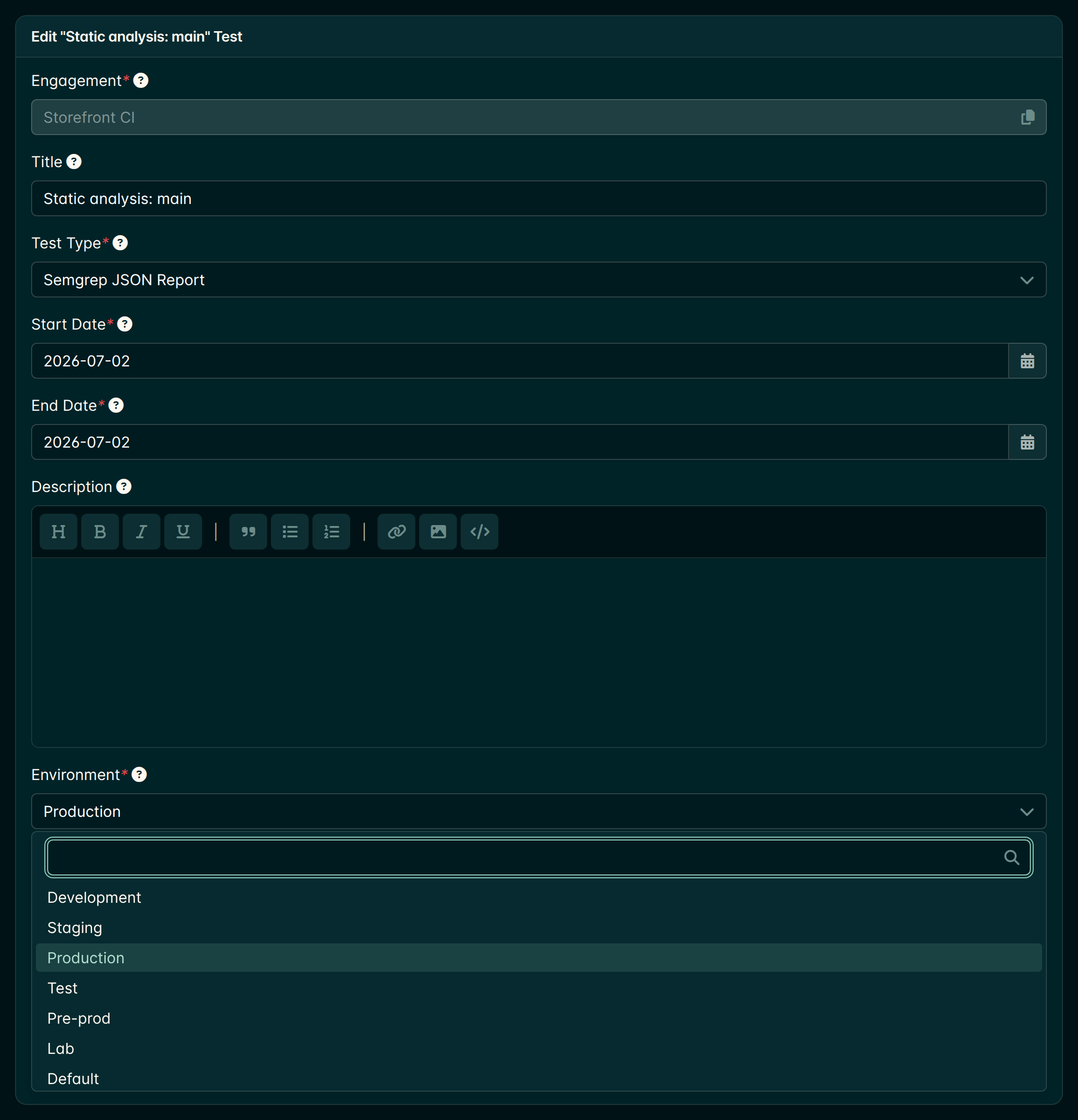Image resolution: width=1078 pixels, height=1120 pixels.
Task: Select Staging from environment list
Action: (539, 927)
